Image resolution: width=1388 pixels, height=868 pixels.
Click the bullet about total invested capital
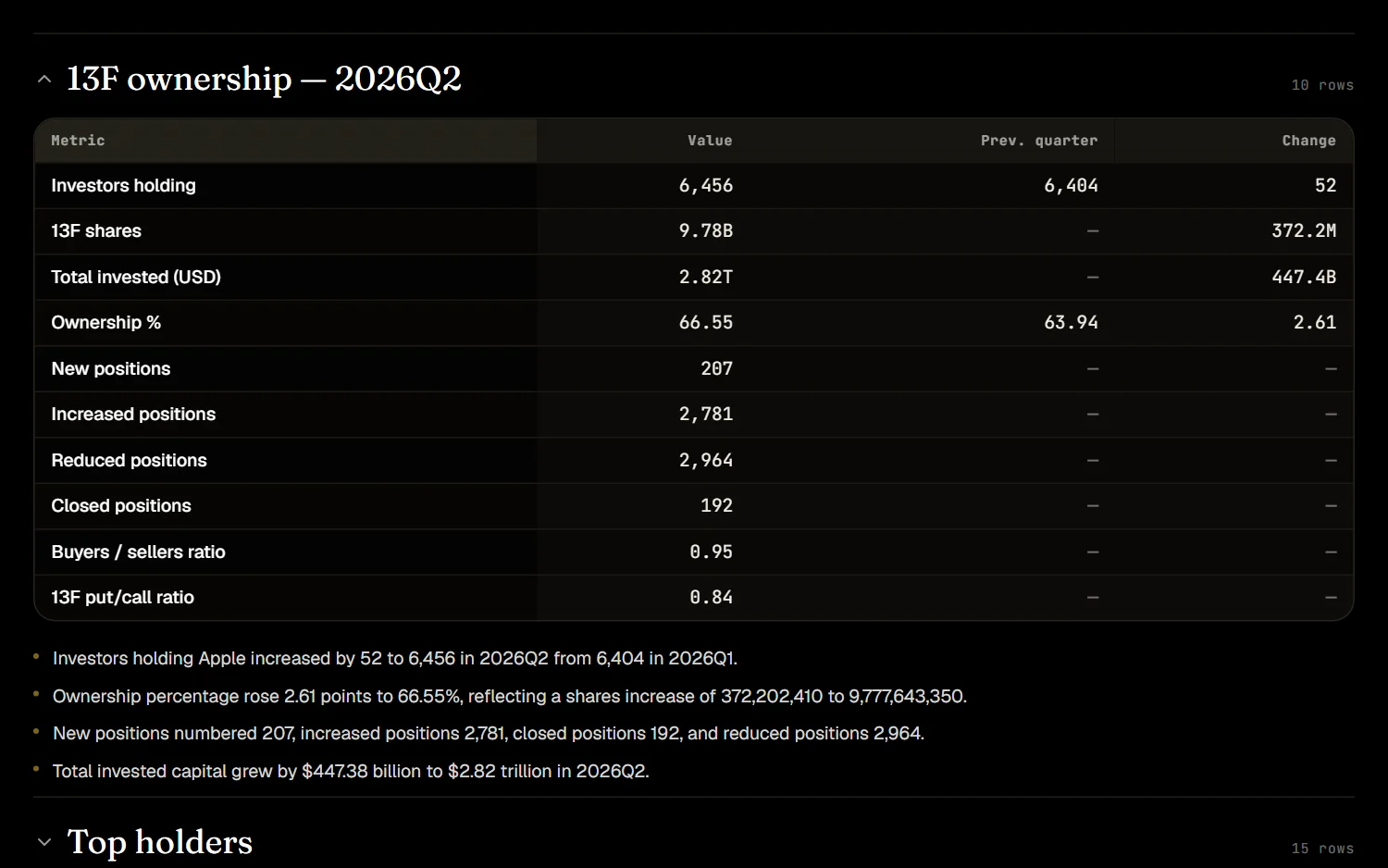[x=351, y=772]
